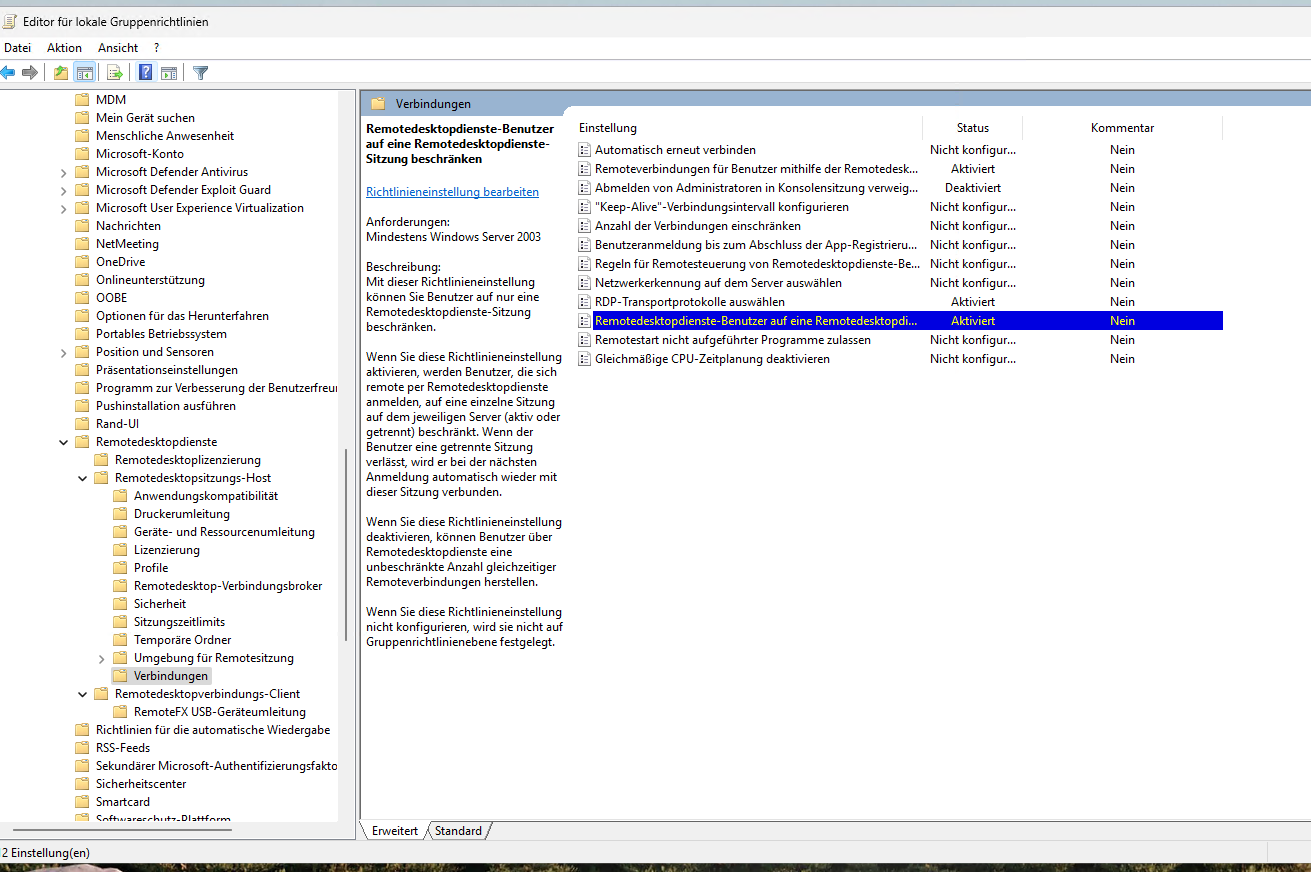Click the folder icon beside NetMeeting
The width and height of the screenshot is (1311, 872).
(x=82, y=244)
